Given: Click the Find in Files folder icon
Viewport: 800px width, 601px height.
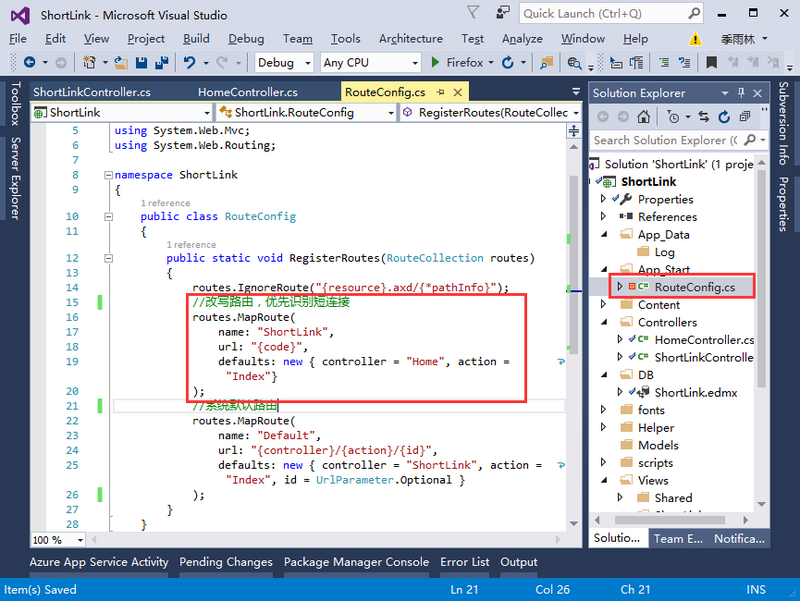Looking at the screenshot, I should pyautogui.click(x=546, y=62).
